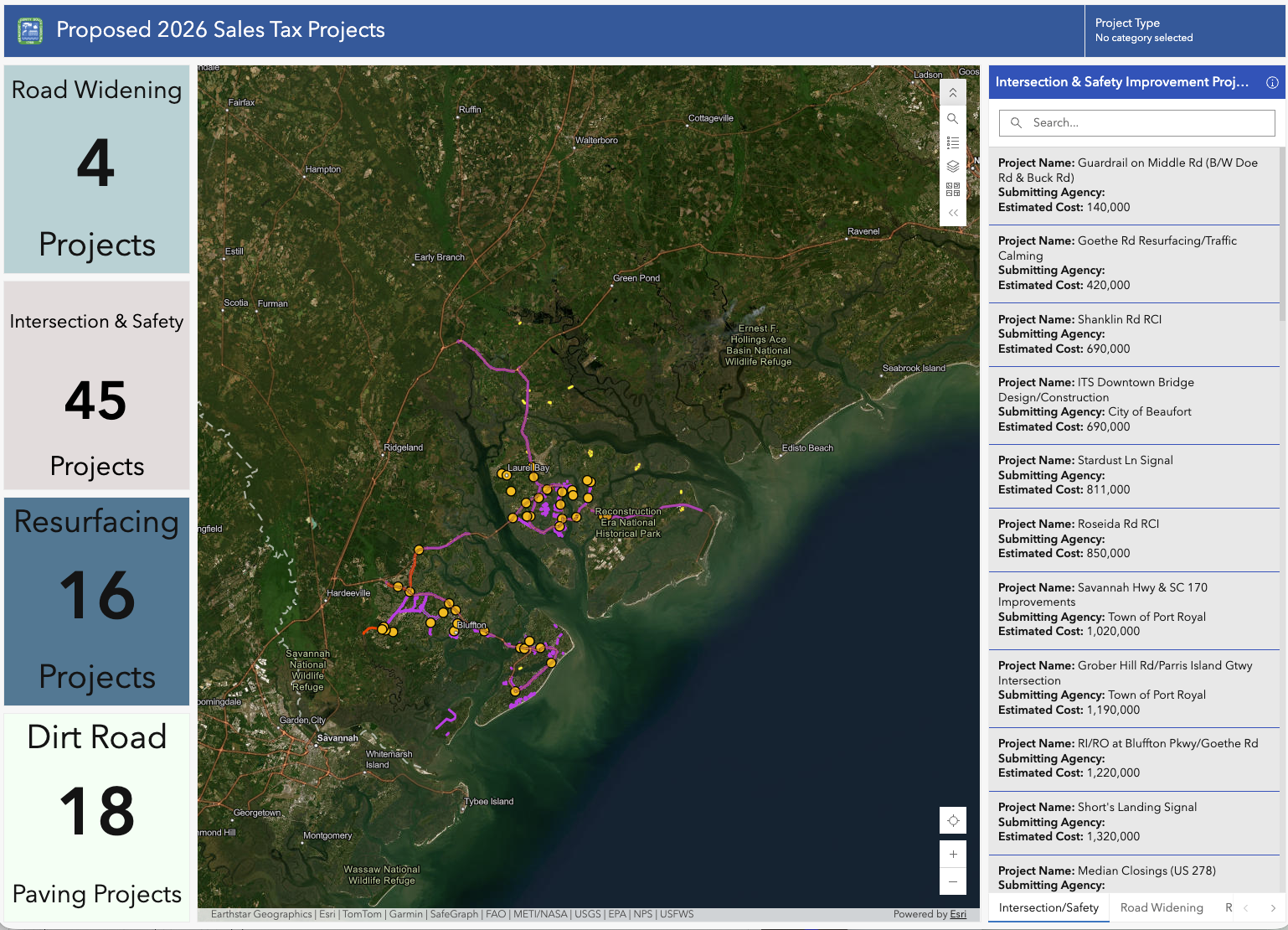Select Savannah Hwy & SC 170 Improvements project
This screenshot has height=930, width=1288.
(1134, 610)
